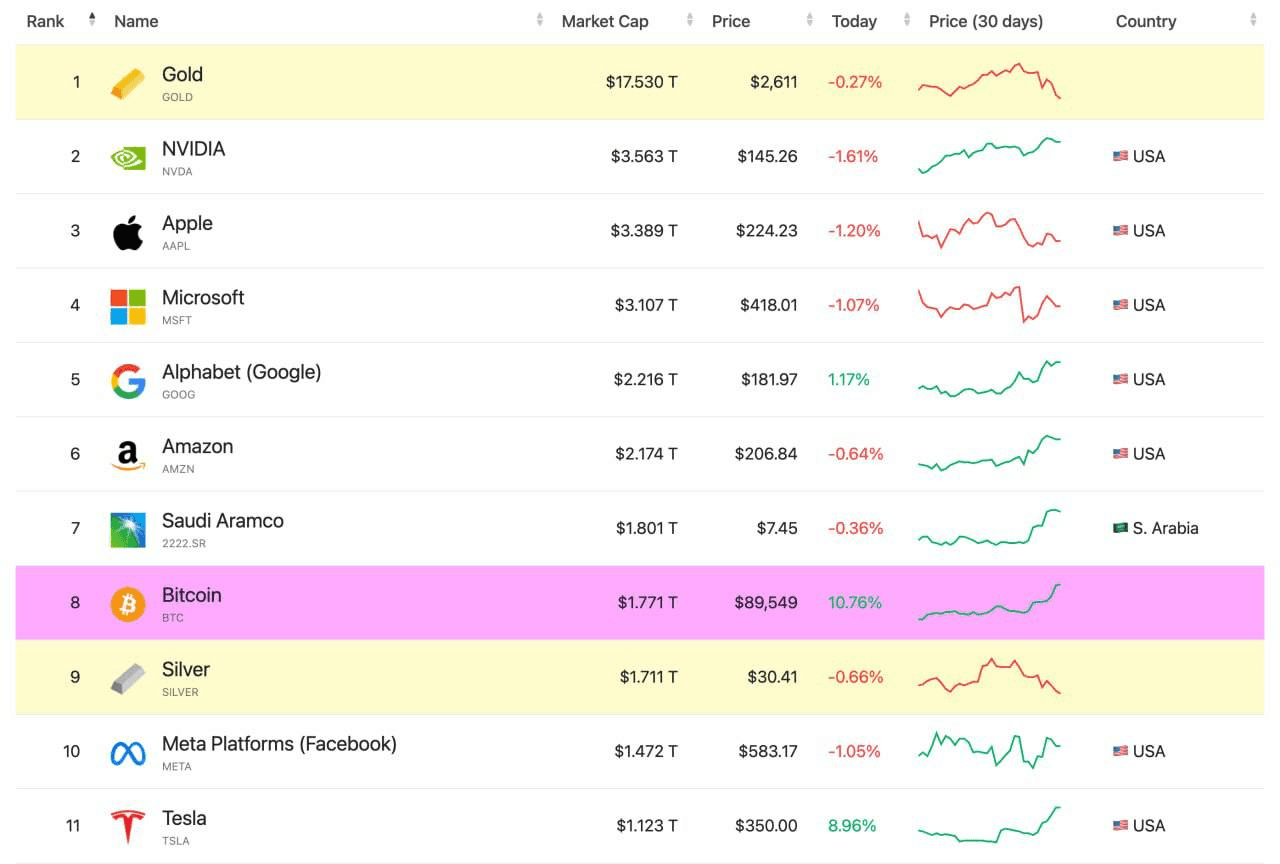Click the Google logo icon
Screen dimensions: 1280x864
click(x=128, y=381)
